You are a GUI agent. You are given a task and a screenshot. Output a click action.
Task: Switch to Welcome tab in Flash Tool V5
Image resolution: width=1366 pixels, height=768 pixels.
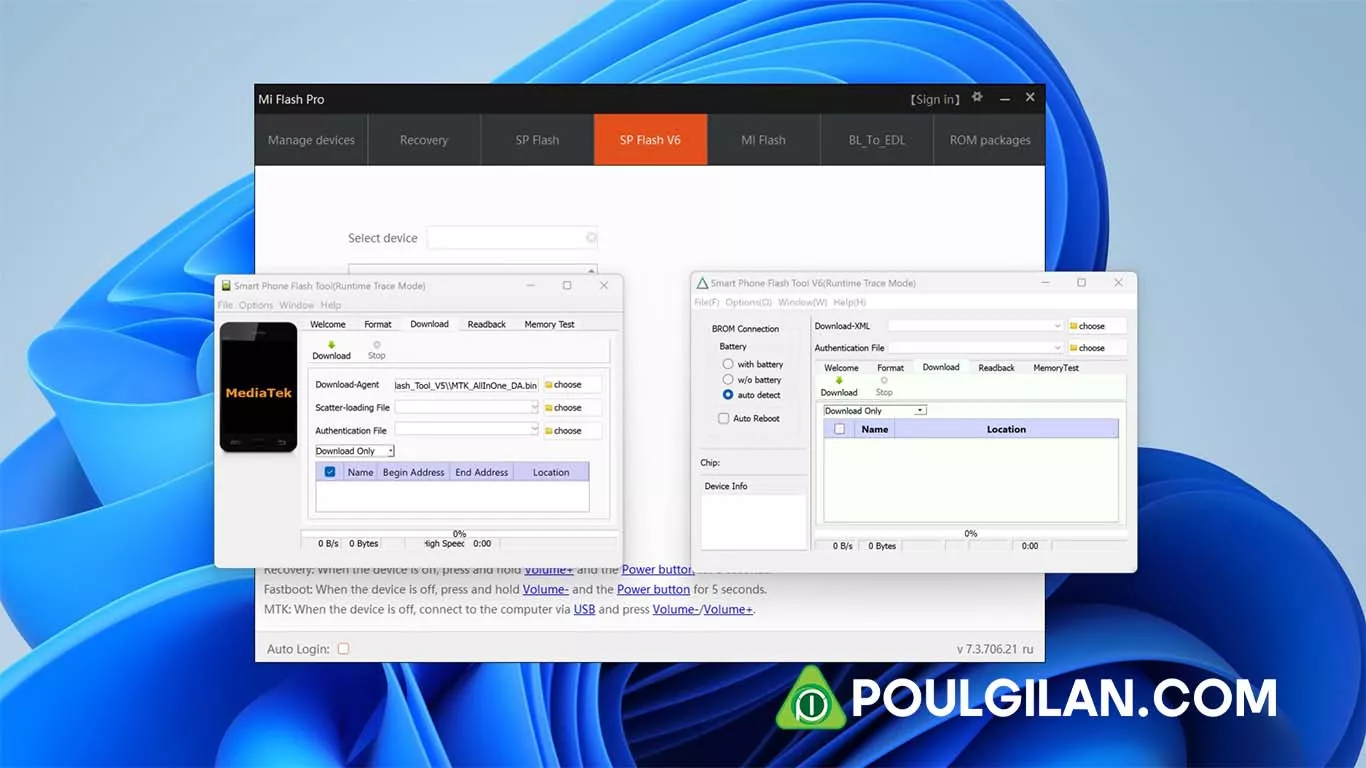point(328,324)
